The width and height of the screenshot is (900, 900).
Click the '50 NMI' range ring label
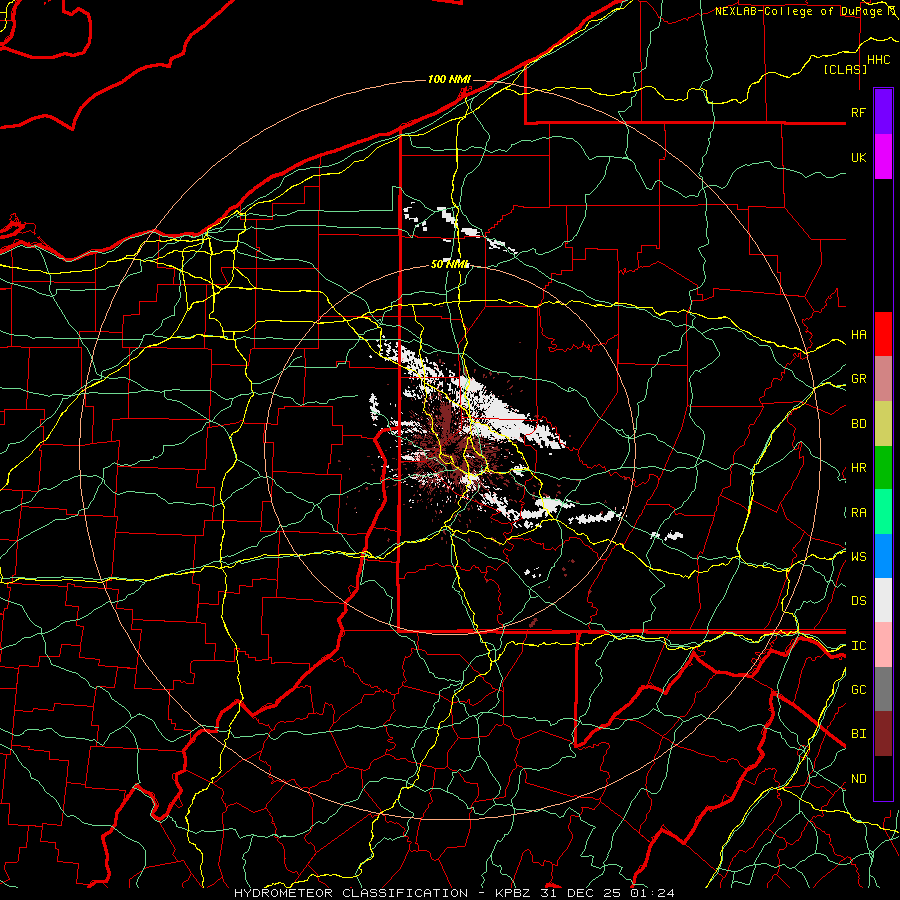[x=449, y=264]
